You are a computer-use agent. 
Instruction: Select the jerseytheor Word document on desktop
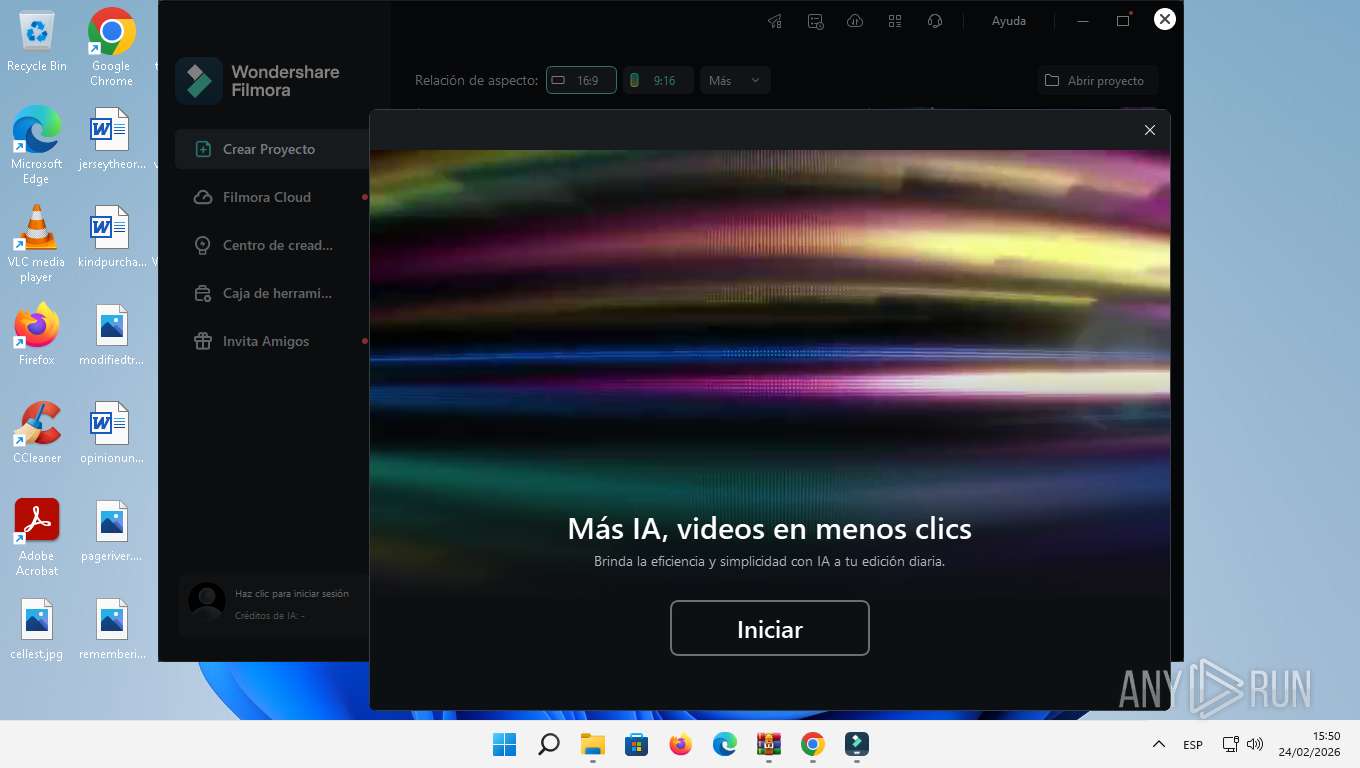tap(111, 139)
